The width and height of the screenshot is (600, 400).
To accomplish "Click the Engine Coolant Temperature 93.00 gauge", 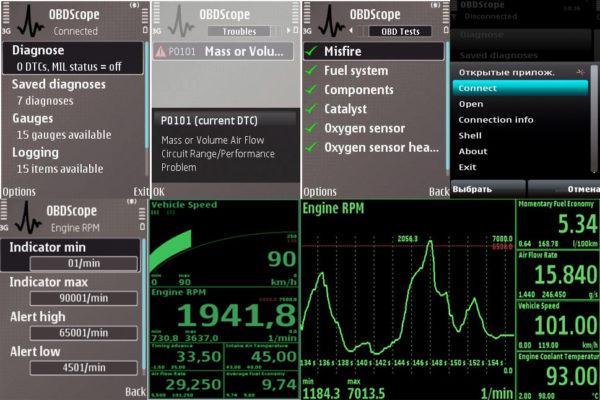I will pos(558,376).
